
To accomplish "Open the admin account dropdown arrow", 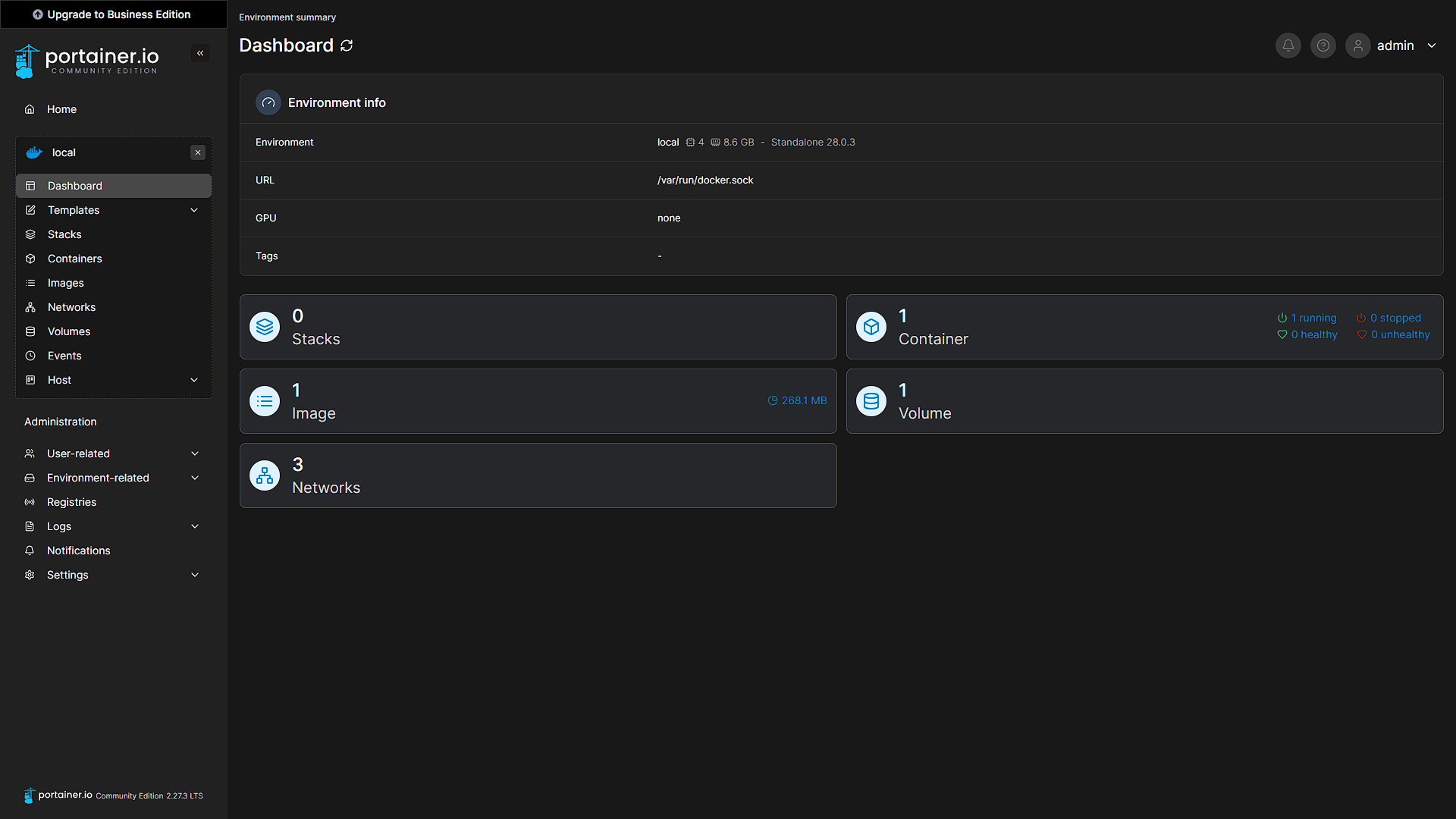I will [x=1432, y=45].
